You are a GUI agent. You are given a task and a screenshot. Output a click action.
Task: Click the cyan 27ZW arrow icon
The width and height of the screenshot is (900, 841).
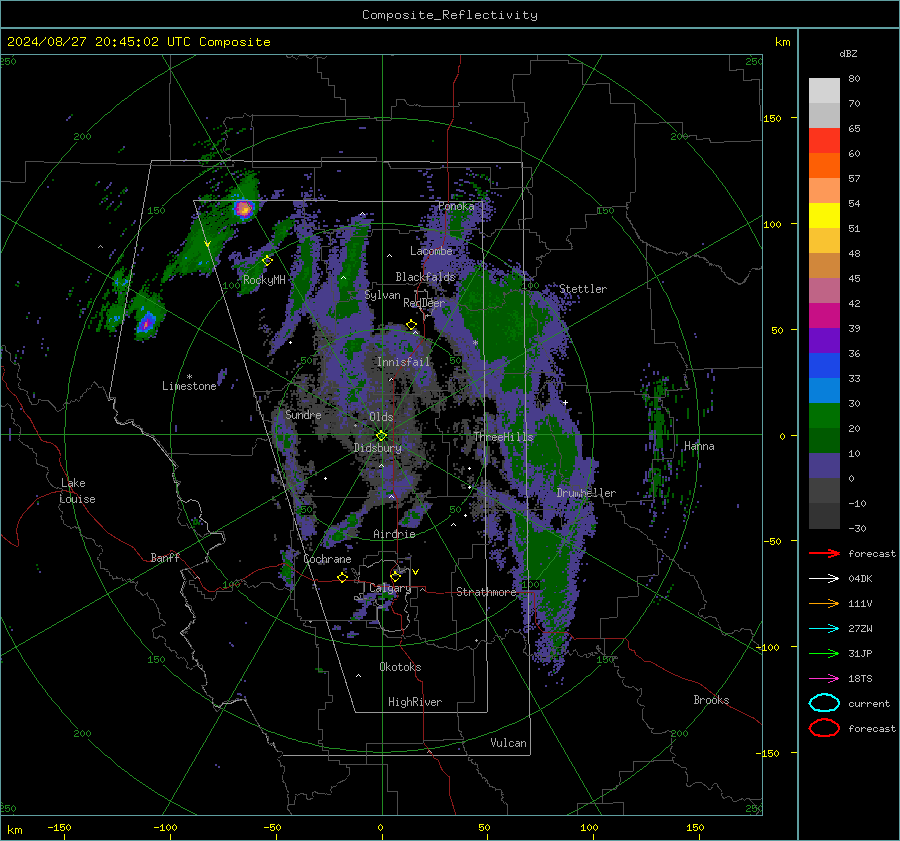pyautogui.click(x=824, y=629)
